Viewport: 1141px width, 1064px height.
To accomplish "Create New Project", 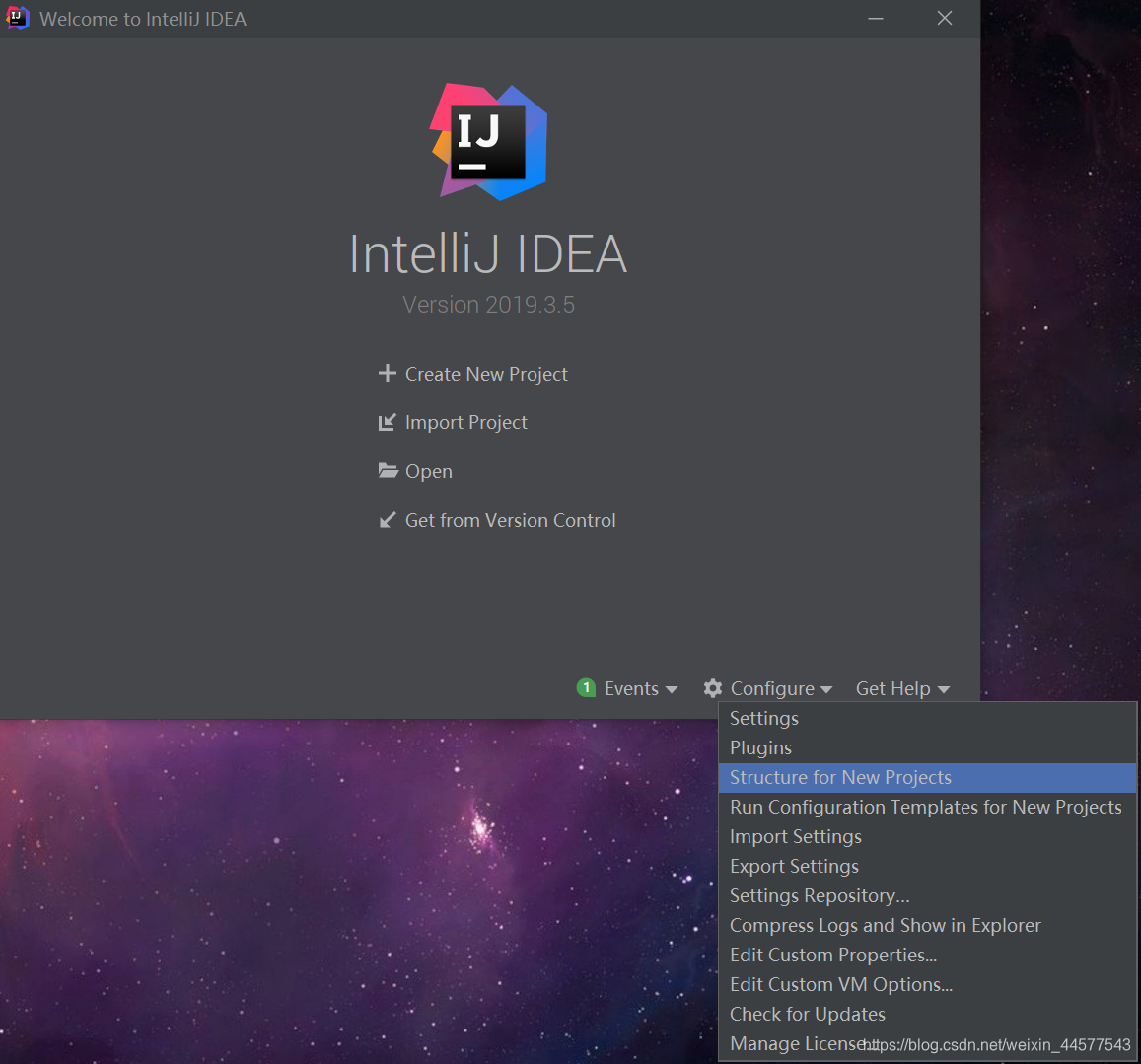I will (x=486, y=374).
